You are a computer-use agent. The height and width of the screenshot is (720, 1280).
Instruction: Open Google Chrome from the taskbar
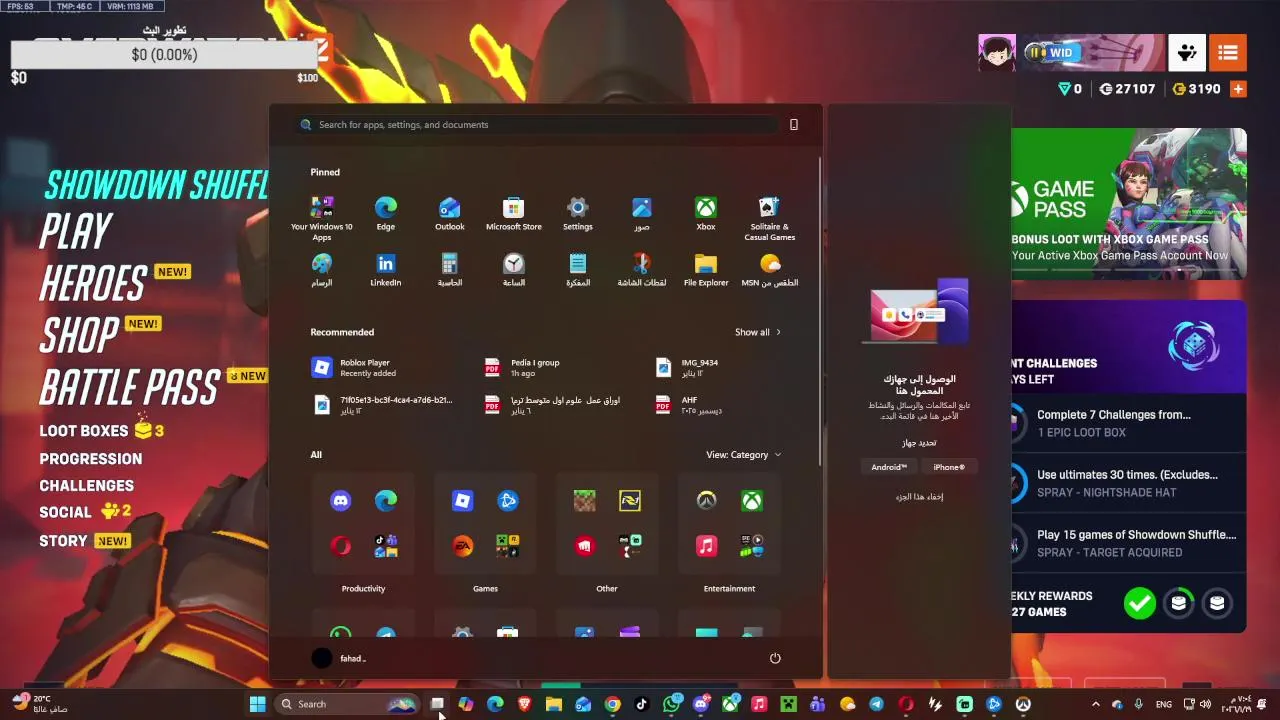[612, 704]
